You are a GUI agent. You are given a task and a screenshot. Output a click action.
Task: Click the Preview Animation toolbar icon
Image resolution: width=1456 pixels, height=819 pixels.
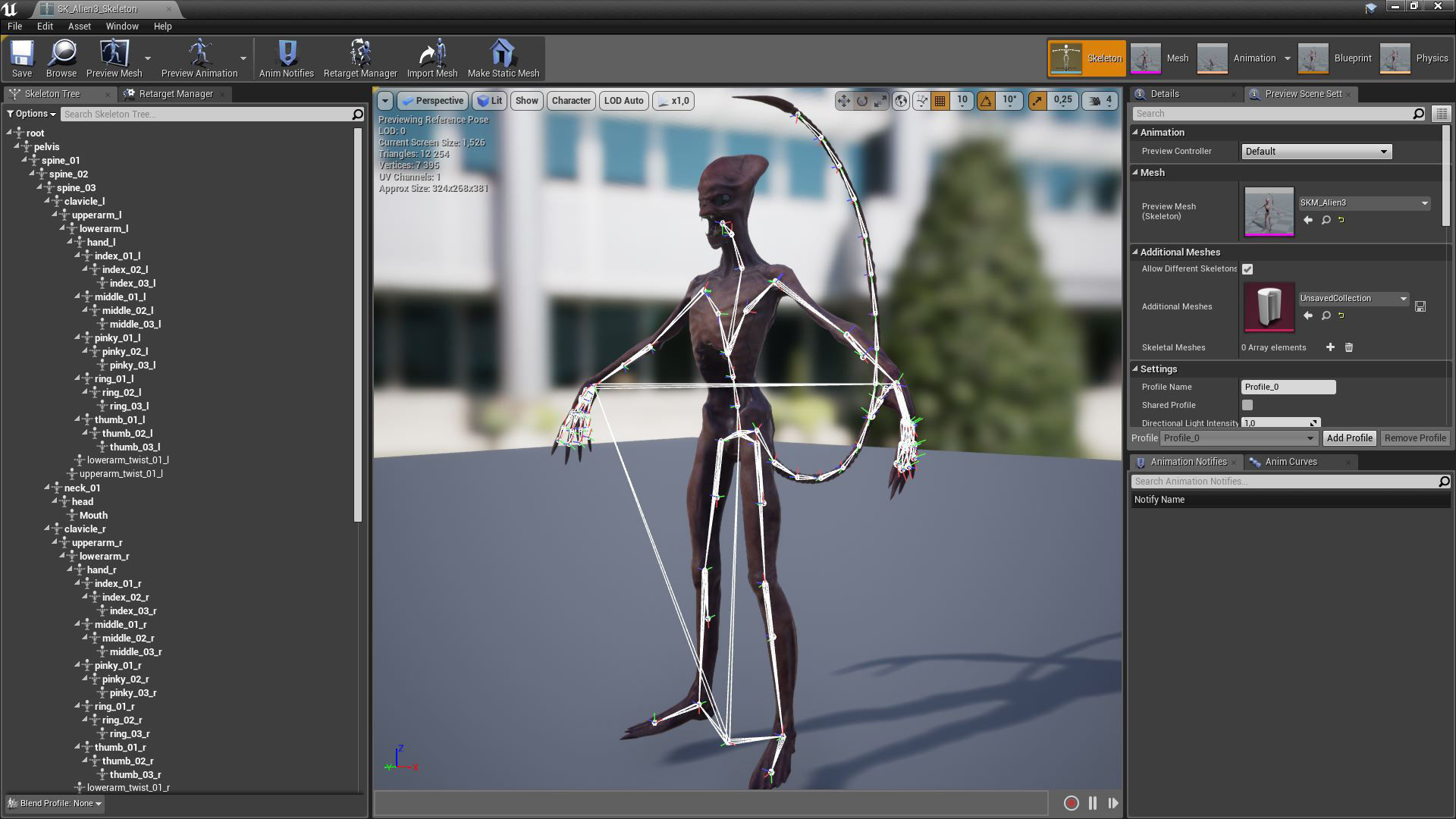pyautogui.click(x=199, y=58)
